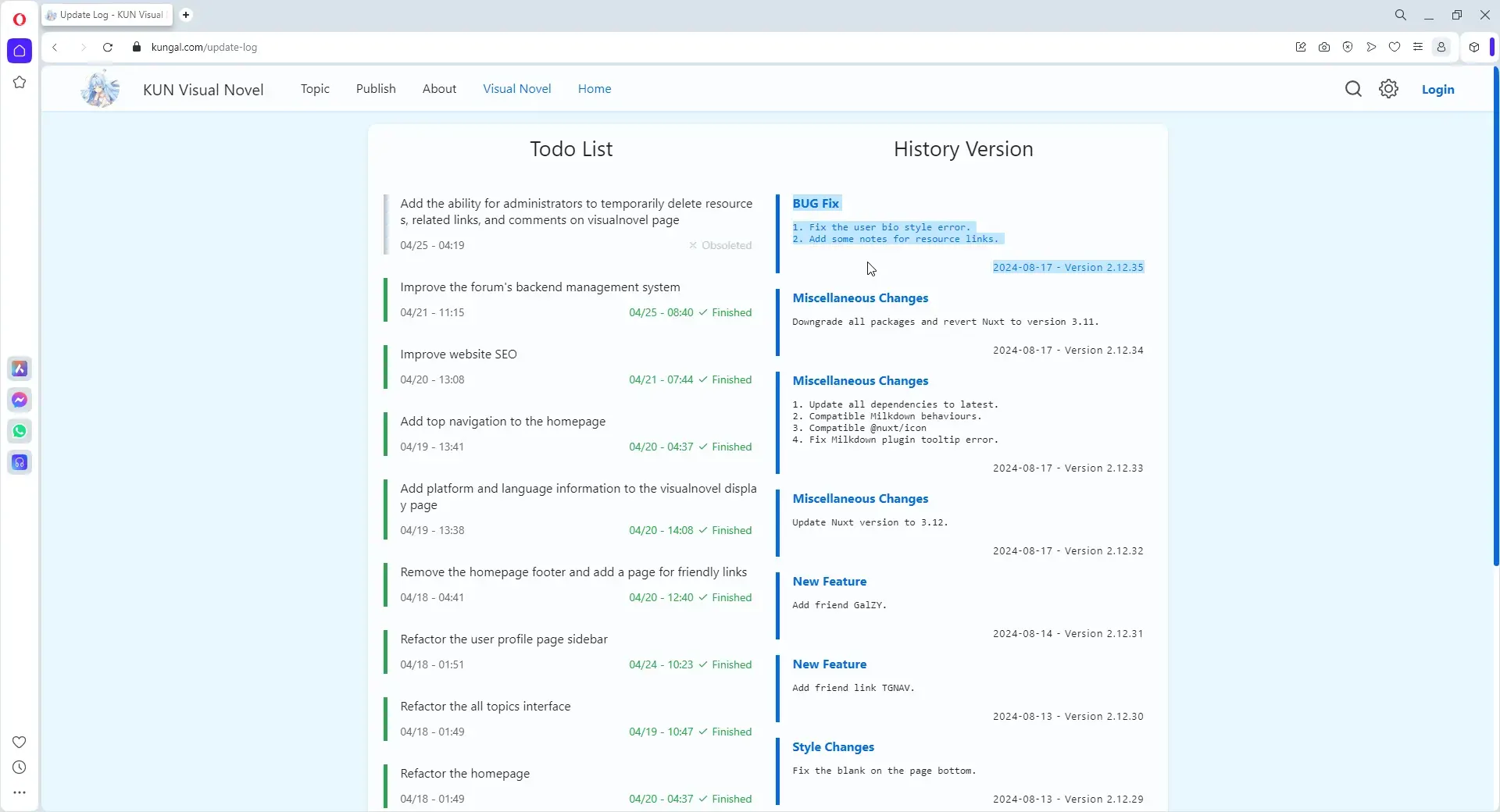Open WhatsApp in the Opera sidebar
The width and height of the screenshot is (1500, 812).
coord(20,431)
